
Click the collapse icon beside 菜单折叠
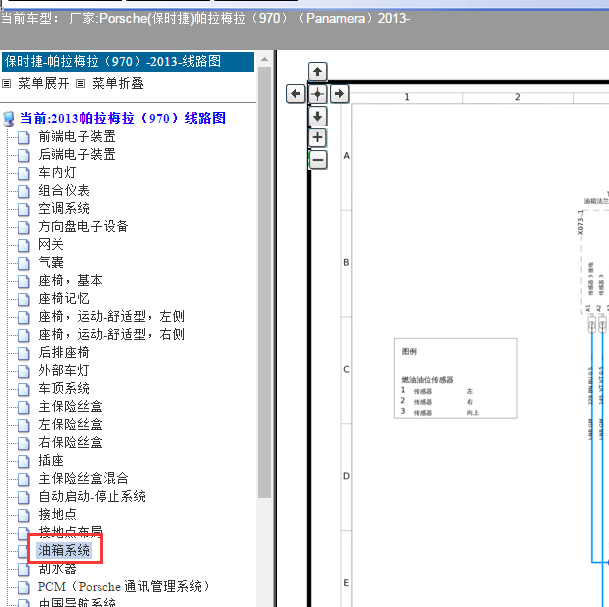pos(80,83)
